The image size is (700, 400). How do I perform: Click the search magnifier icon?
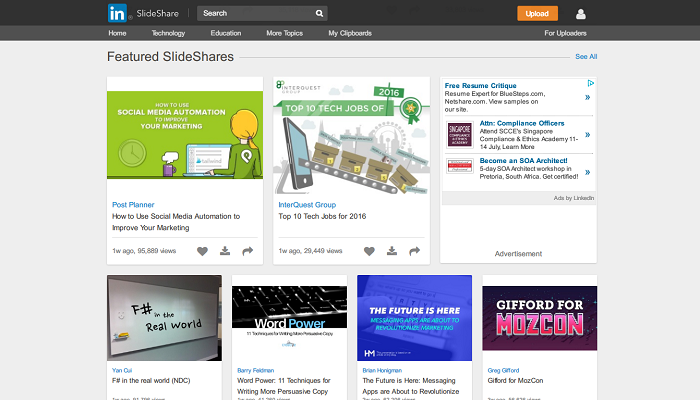point(319,13)
